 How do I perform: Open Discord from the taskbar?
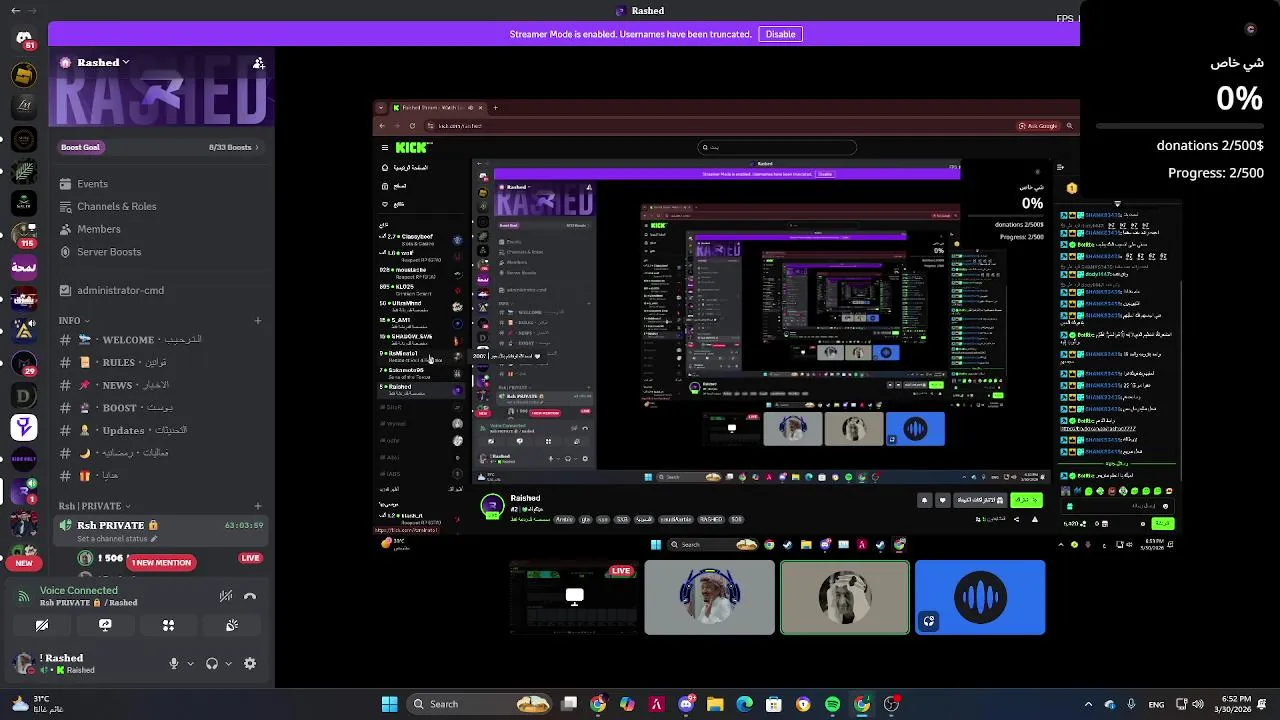pyautogui.click(x=686, y=704)
